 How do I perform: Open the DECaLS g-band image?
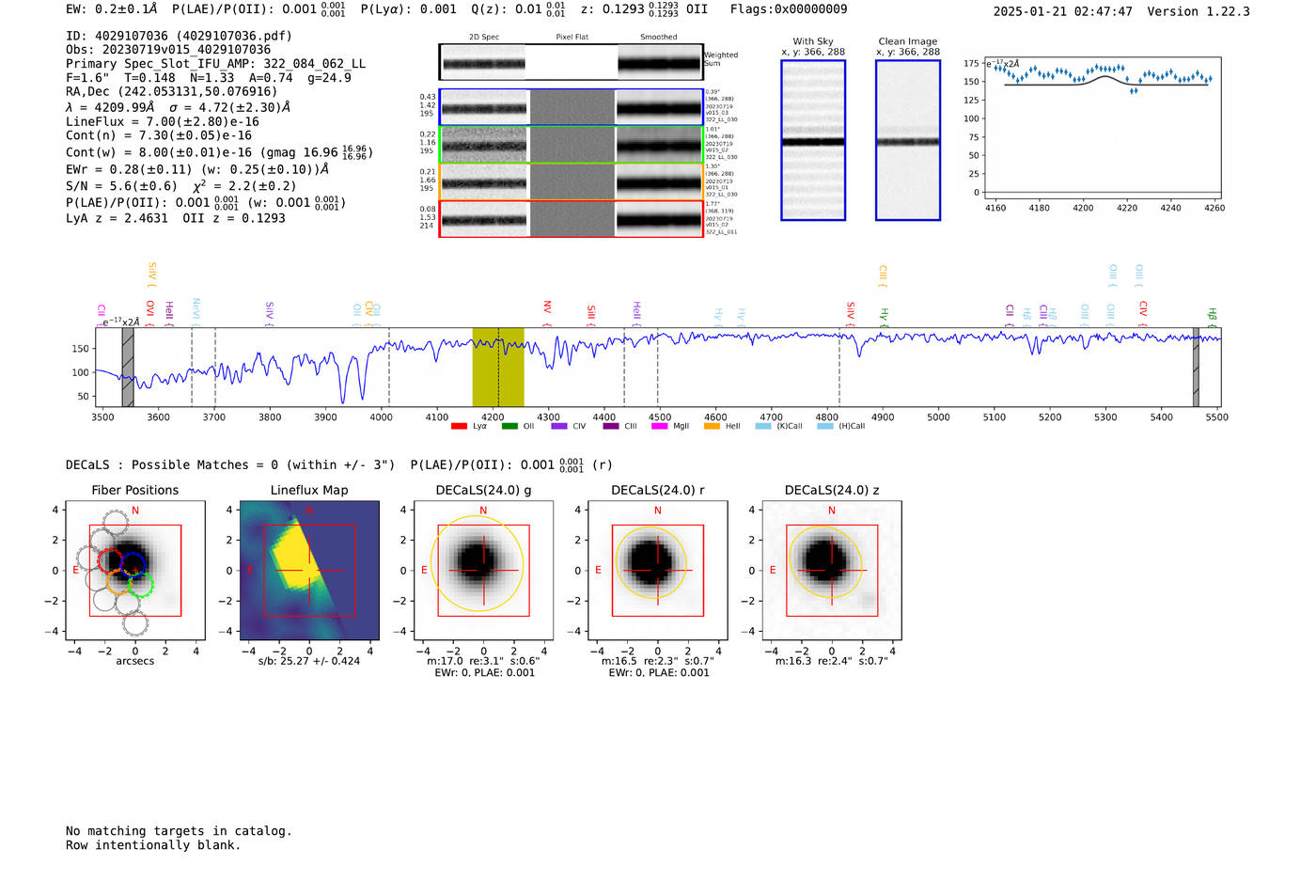point(483,571)
